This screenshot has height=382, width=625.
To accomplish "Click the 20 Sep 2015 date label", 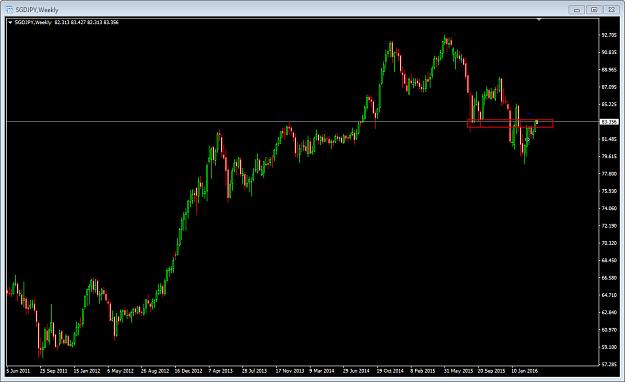I will click(491, 371).
